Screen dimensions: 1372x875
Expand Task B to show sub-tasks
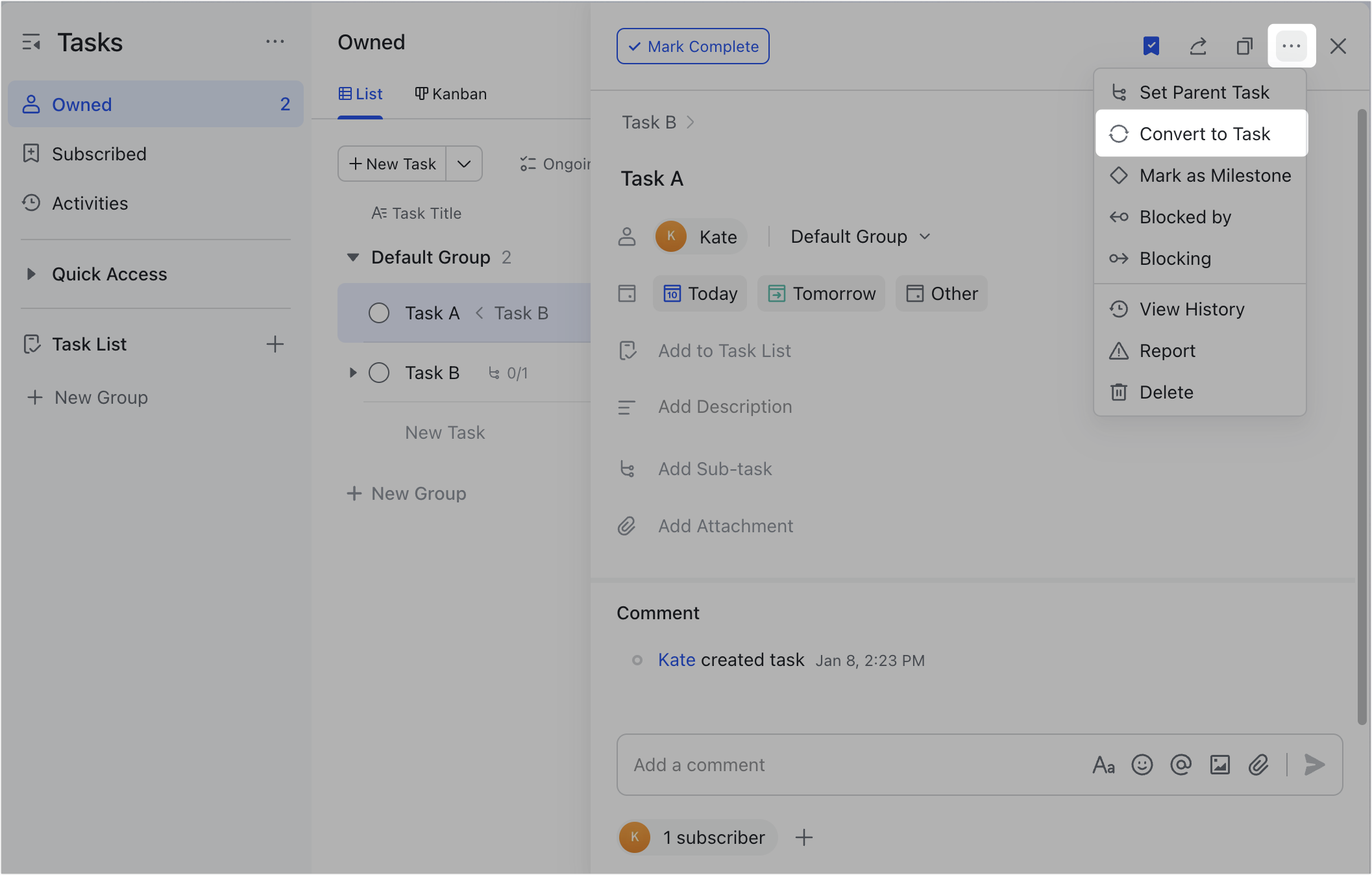pos(353,373)
